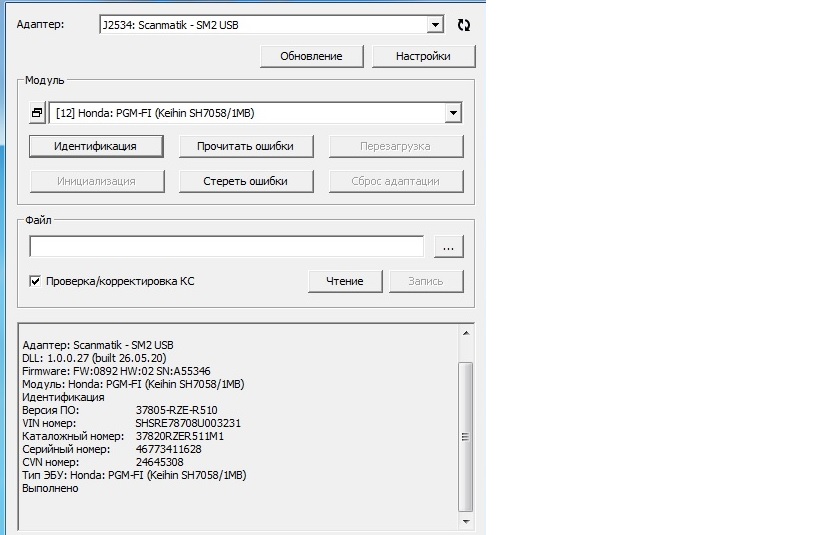Click Прочитать ошибки to read errors

245,146
